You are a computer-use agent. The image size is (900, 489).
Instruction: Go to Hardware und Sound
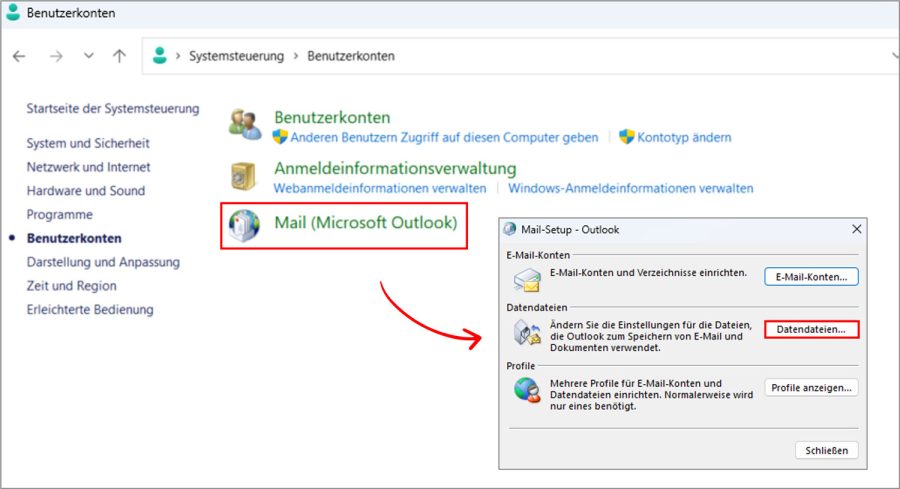point(86,191)
